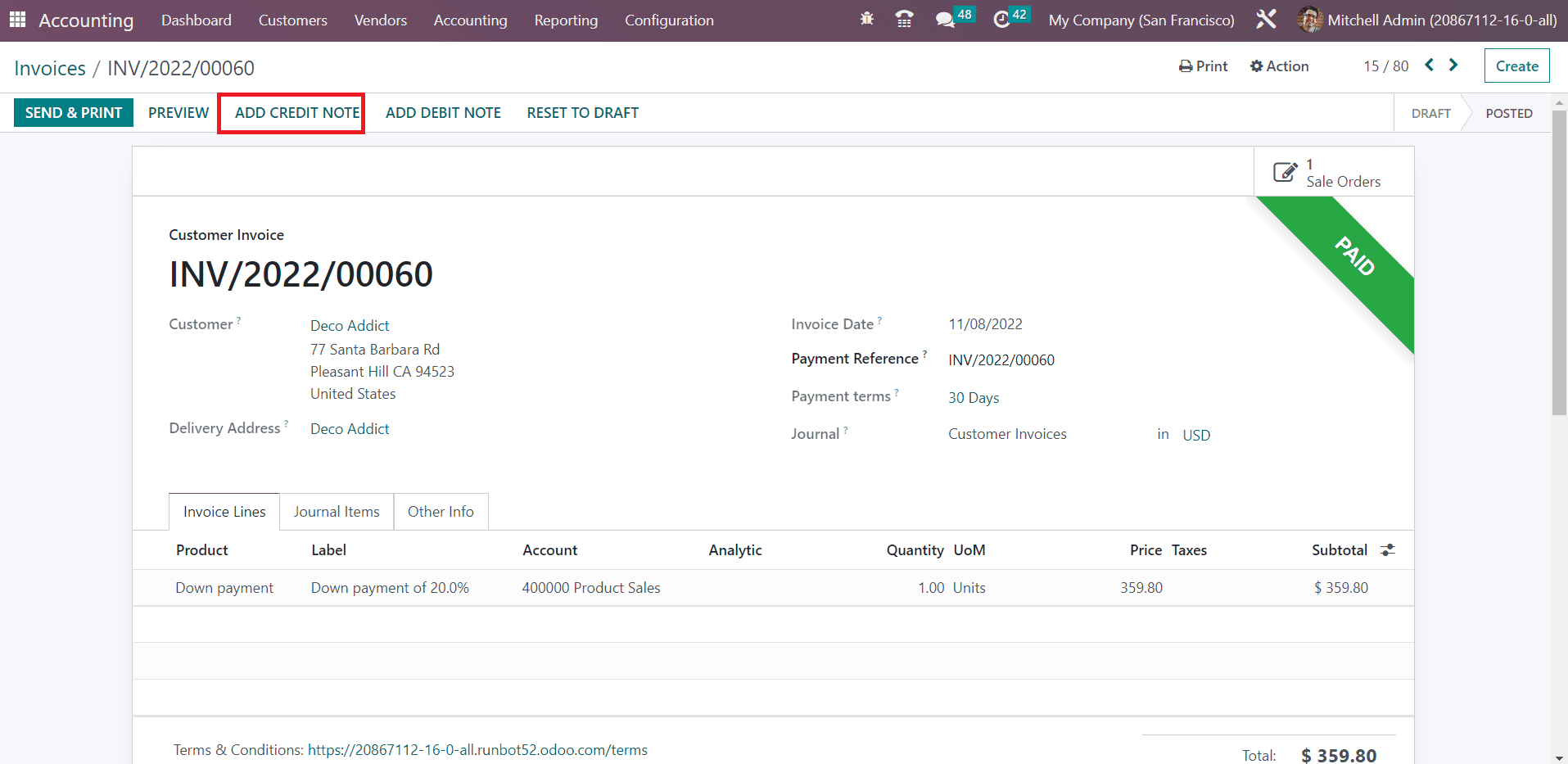Open the Terms & Conditions link

pos(477,750)
